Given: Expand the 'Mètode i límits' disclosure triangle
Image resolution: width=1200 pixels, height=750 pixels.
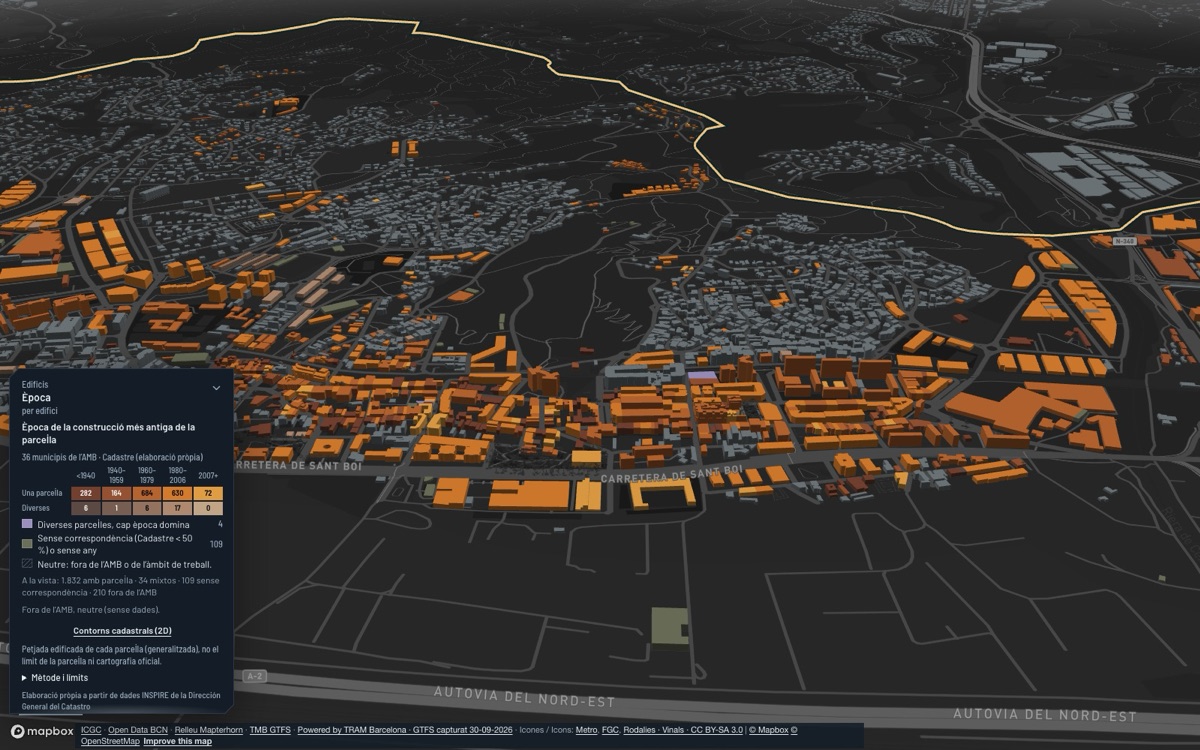Looking at the screenshot, I should pyautogui.click(x=25, y=678).
